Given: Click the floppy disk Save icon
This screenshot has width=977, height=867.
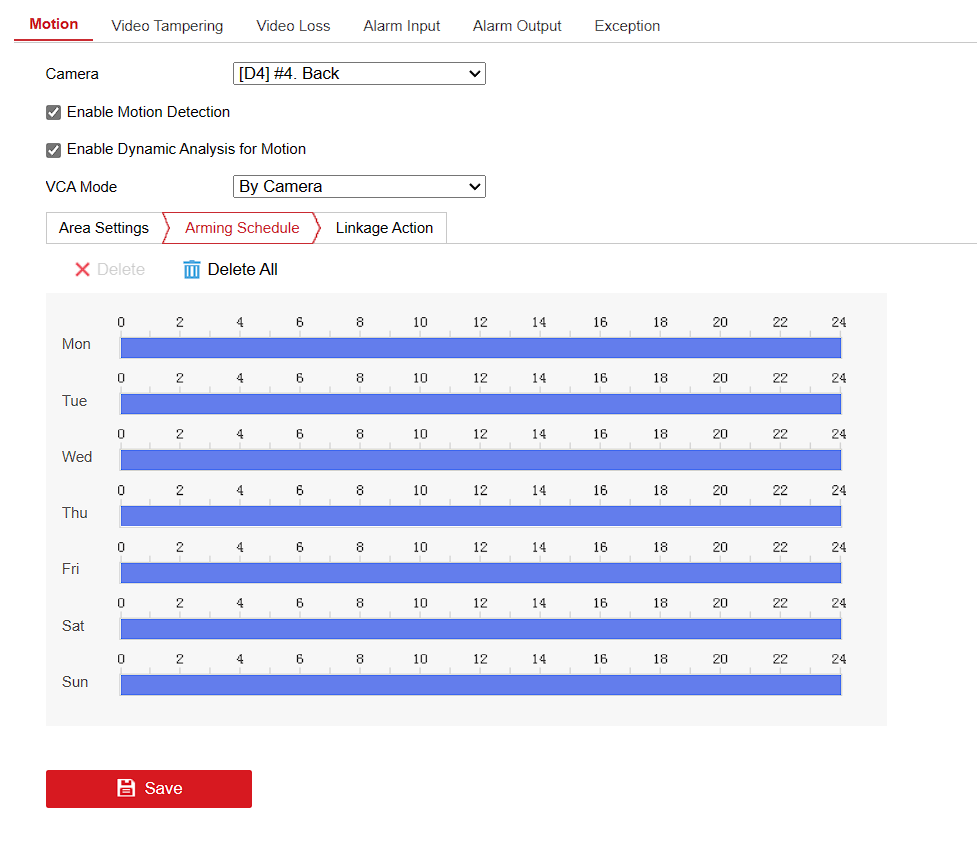Looking at the screenshot, I should coord(126,788).
